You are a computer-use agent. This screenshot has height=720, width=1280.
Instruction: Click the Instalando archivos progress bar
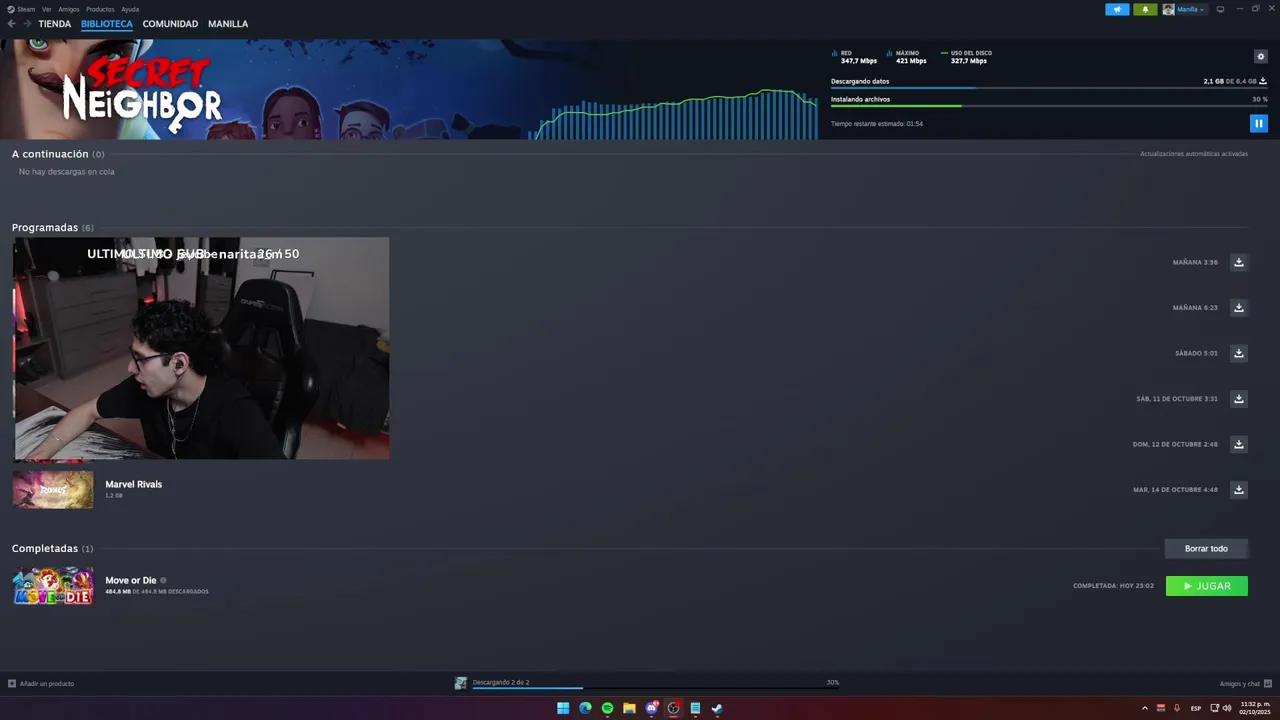[1049, 106]
